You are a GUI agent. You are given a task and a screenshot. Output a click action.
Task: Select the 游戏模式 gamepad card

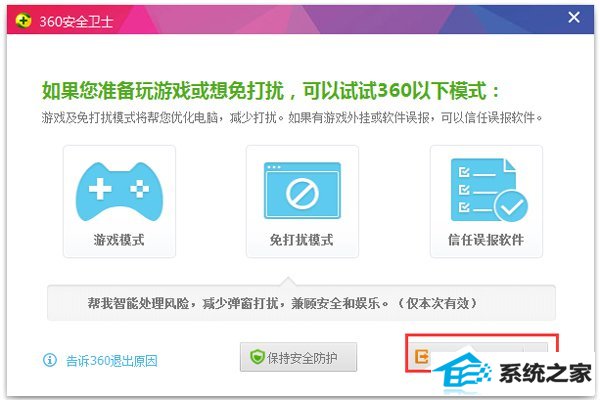point(119,201)
